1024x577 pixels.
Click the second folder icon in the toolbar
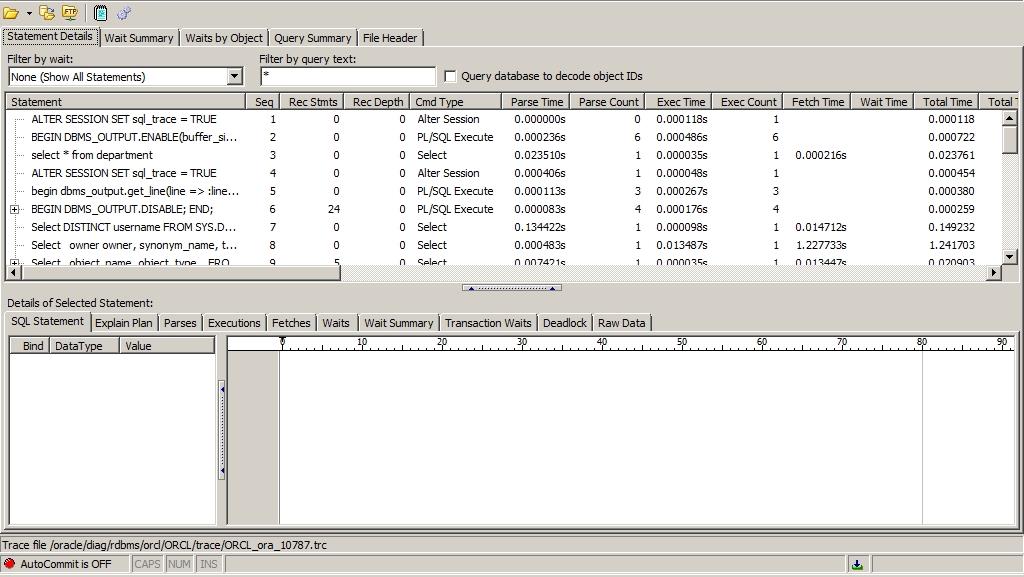click(47, 13)
